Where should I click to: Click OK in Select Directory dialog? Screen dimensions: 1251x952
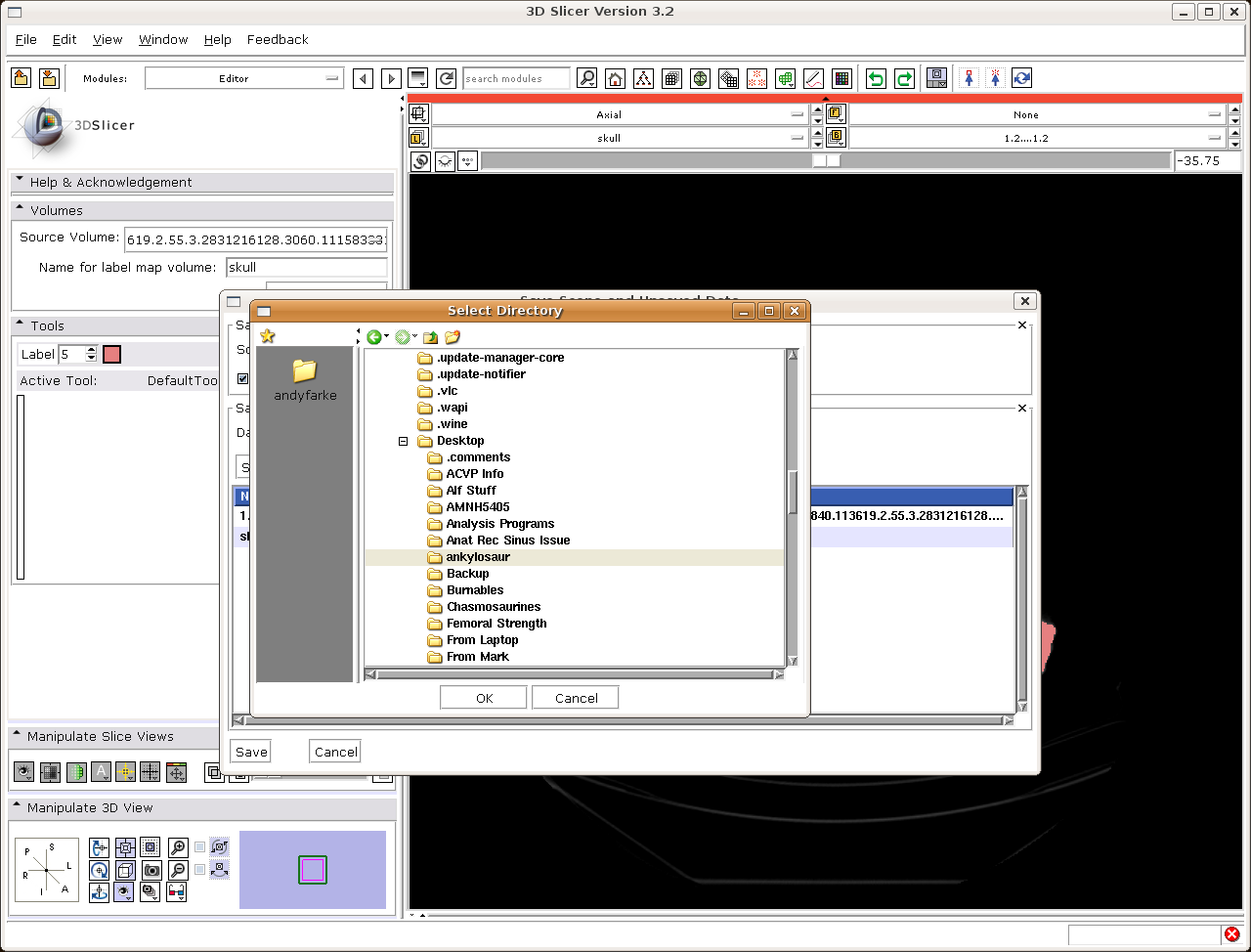[484, 698]
